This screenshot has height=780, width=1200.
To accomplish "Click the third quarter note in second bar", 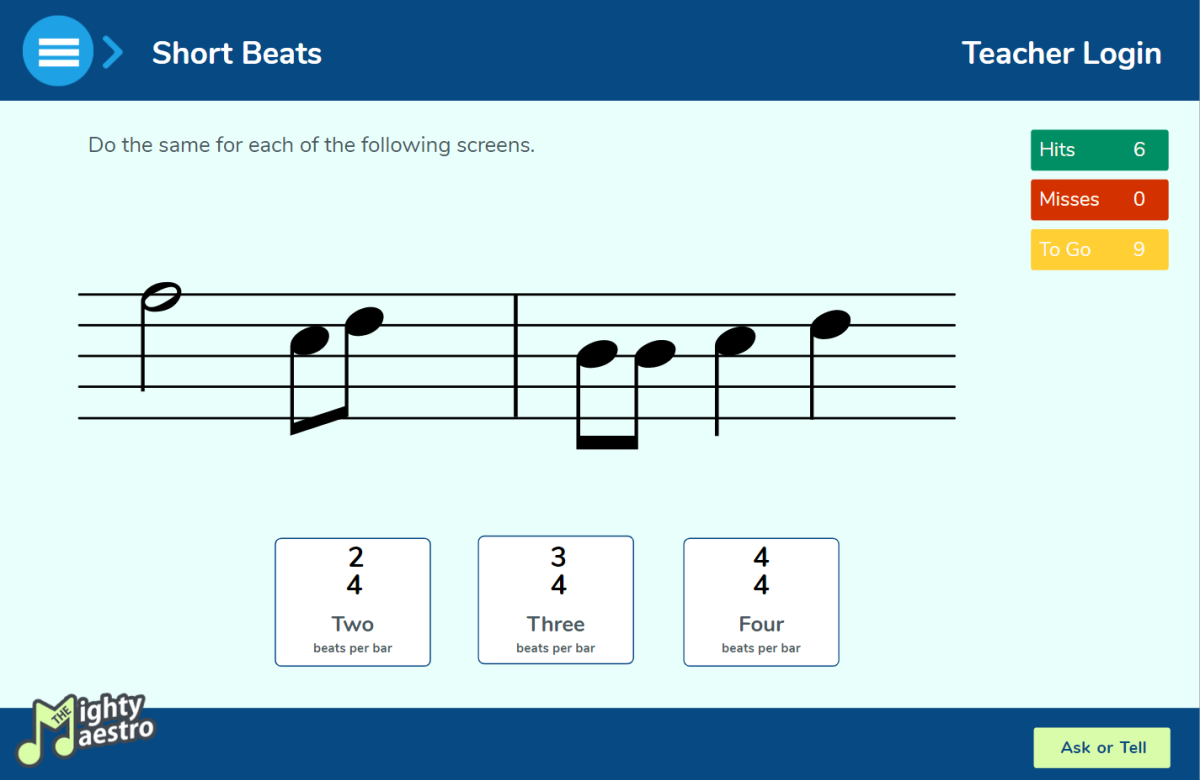I will (734, 381).
